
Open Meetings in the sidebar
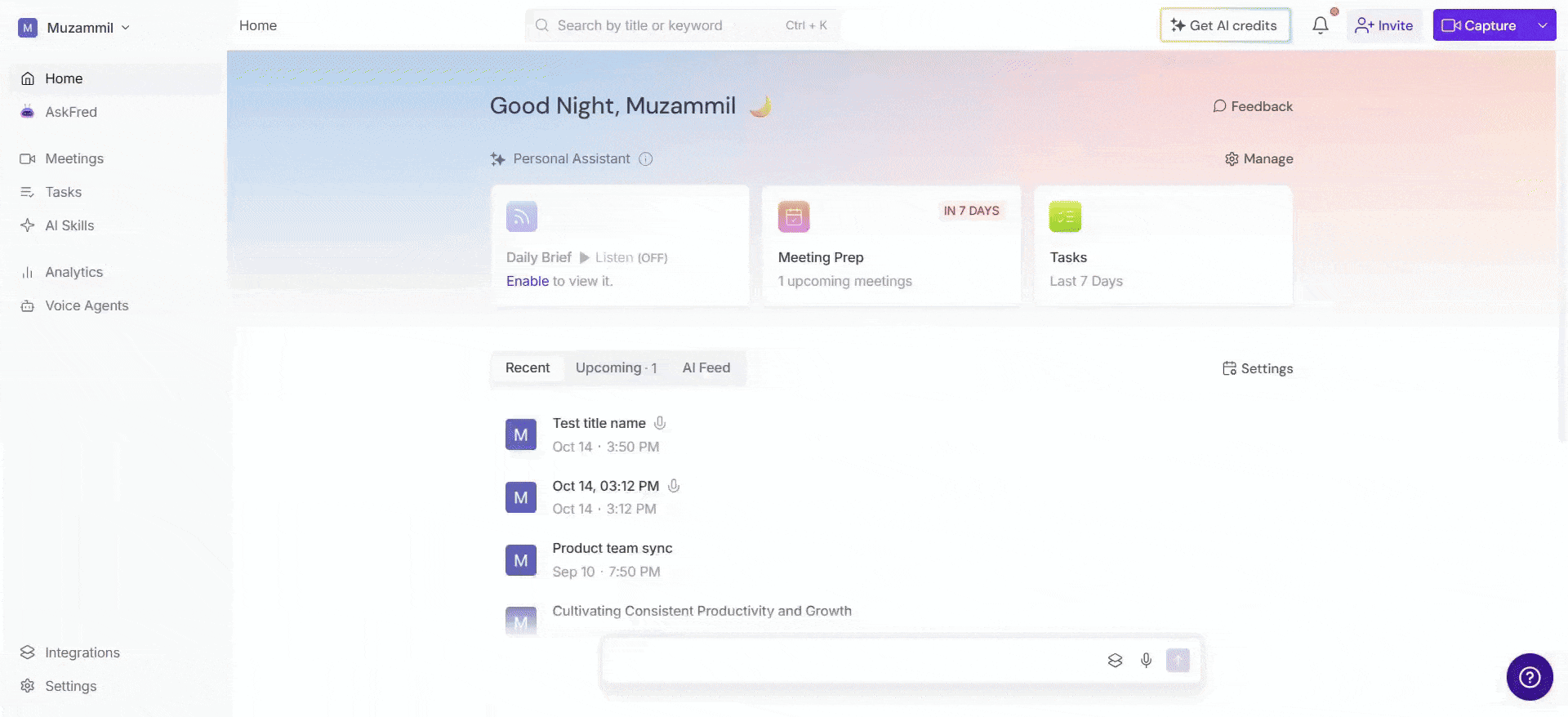[x=115, y=158]
